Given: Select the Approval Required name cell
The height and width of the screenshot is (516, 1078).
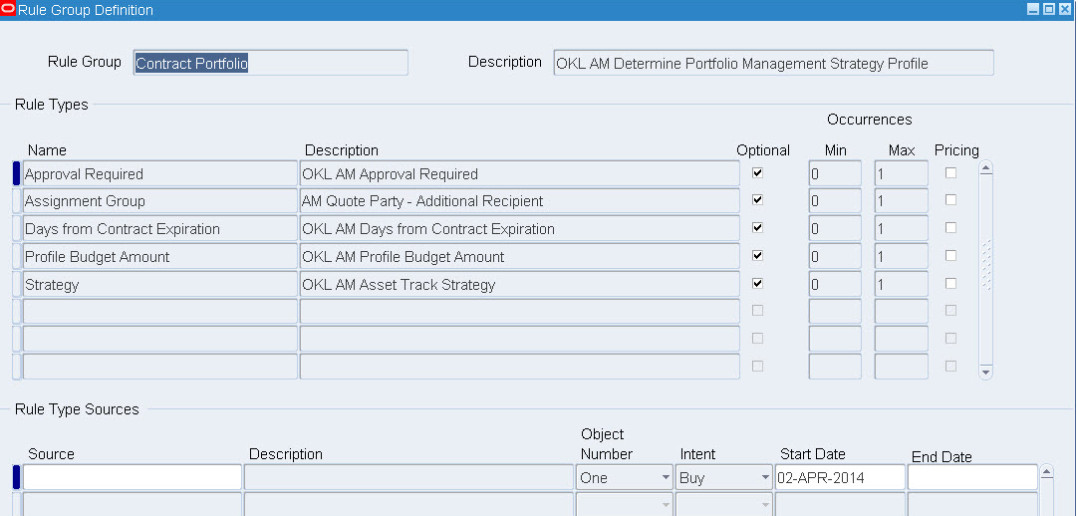Looking at the screenshot, I should click(x=160, y=174).
